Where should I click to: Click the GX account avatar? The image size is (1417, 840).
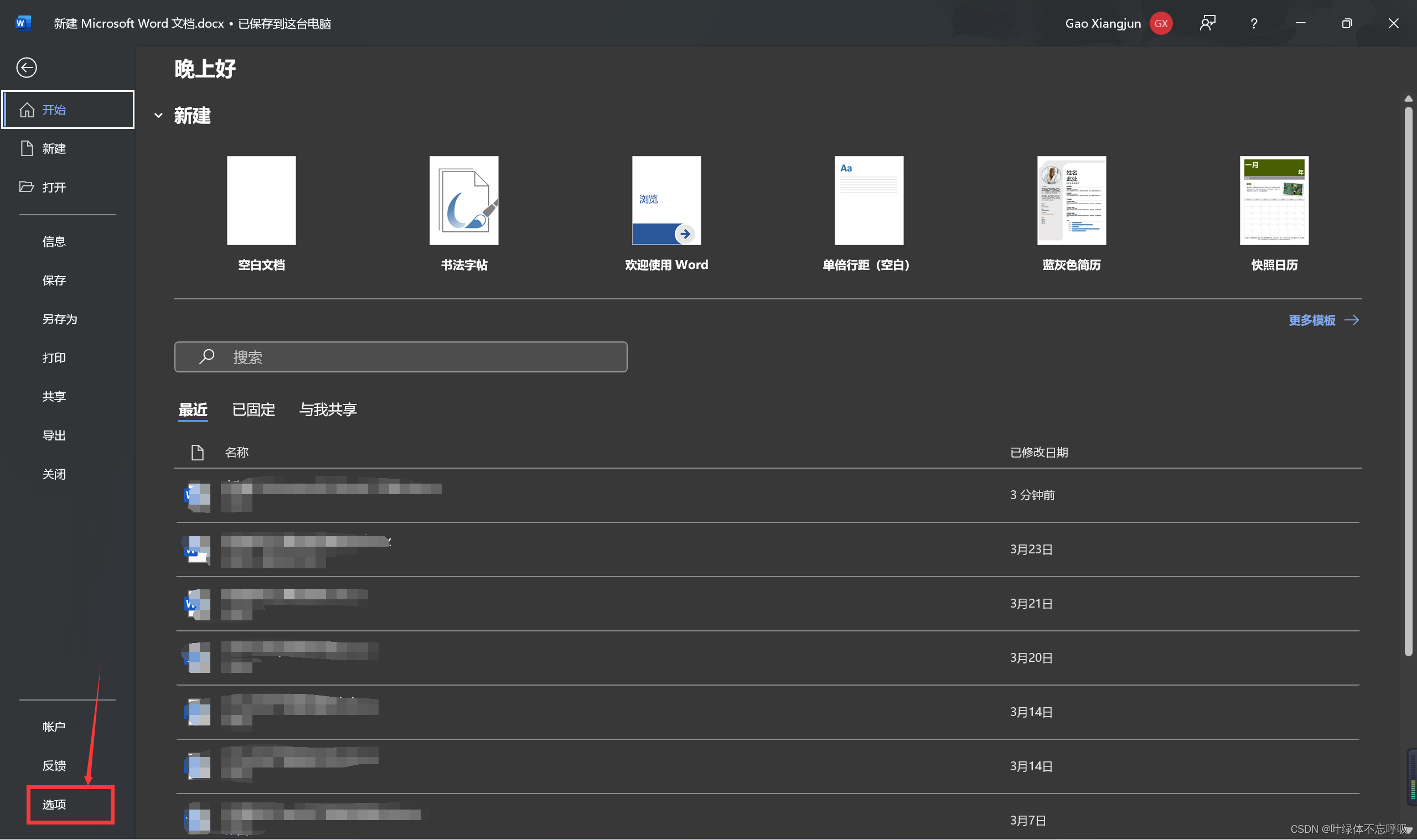pos(1161,24)
